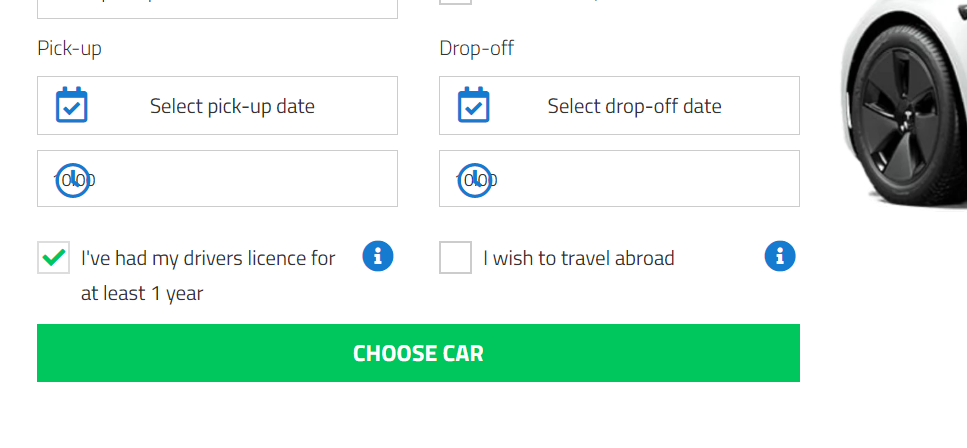Focus the partially visible top-left input field
This screenshot has height=448, width=967.
[217, 8]
